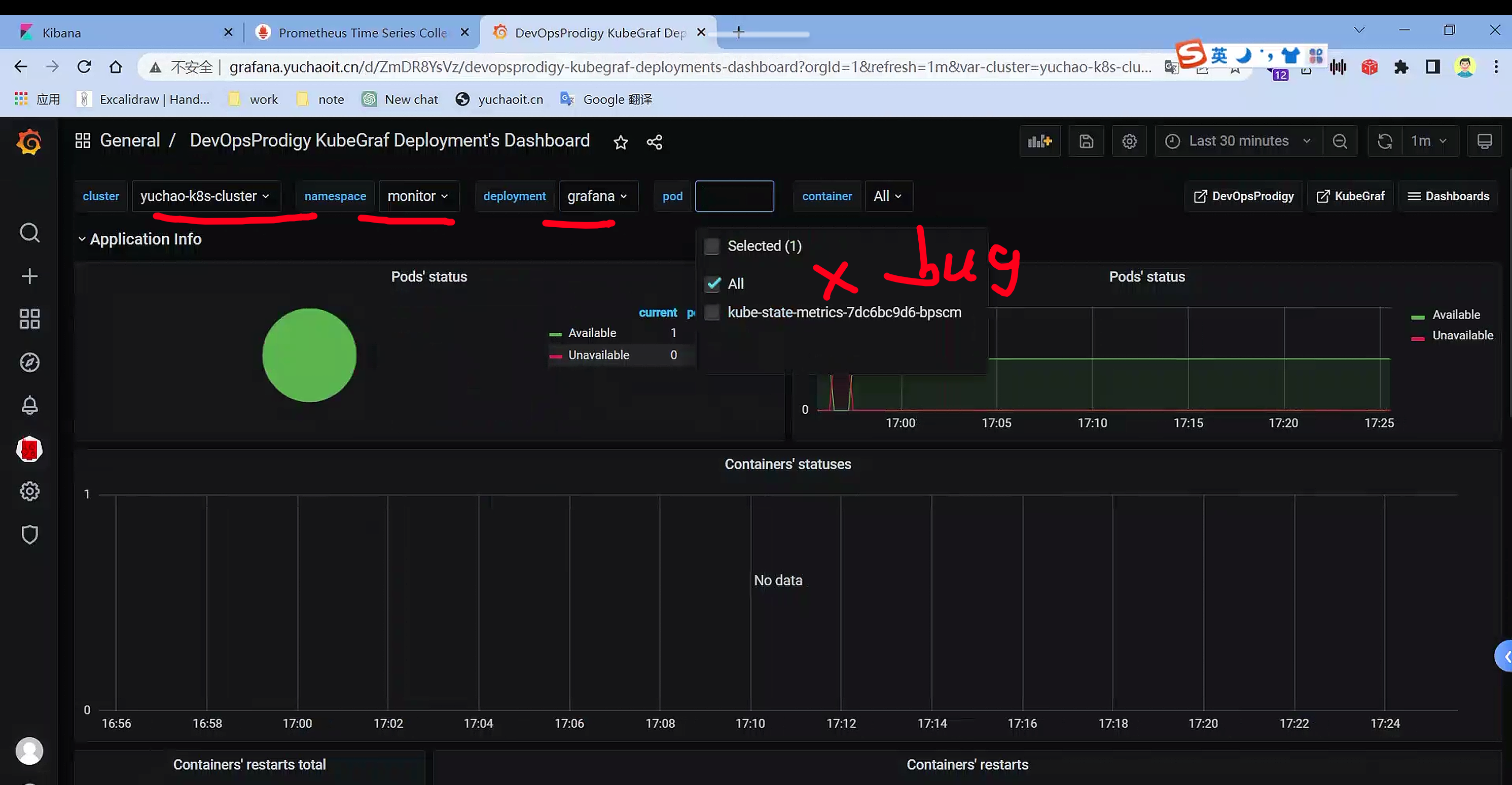Click the Add panel icon
Screen dimensions: 1512x785
[x=1039, y=141]
